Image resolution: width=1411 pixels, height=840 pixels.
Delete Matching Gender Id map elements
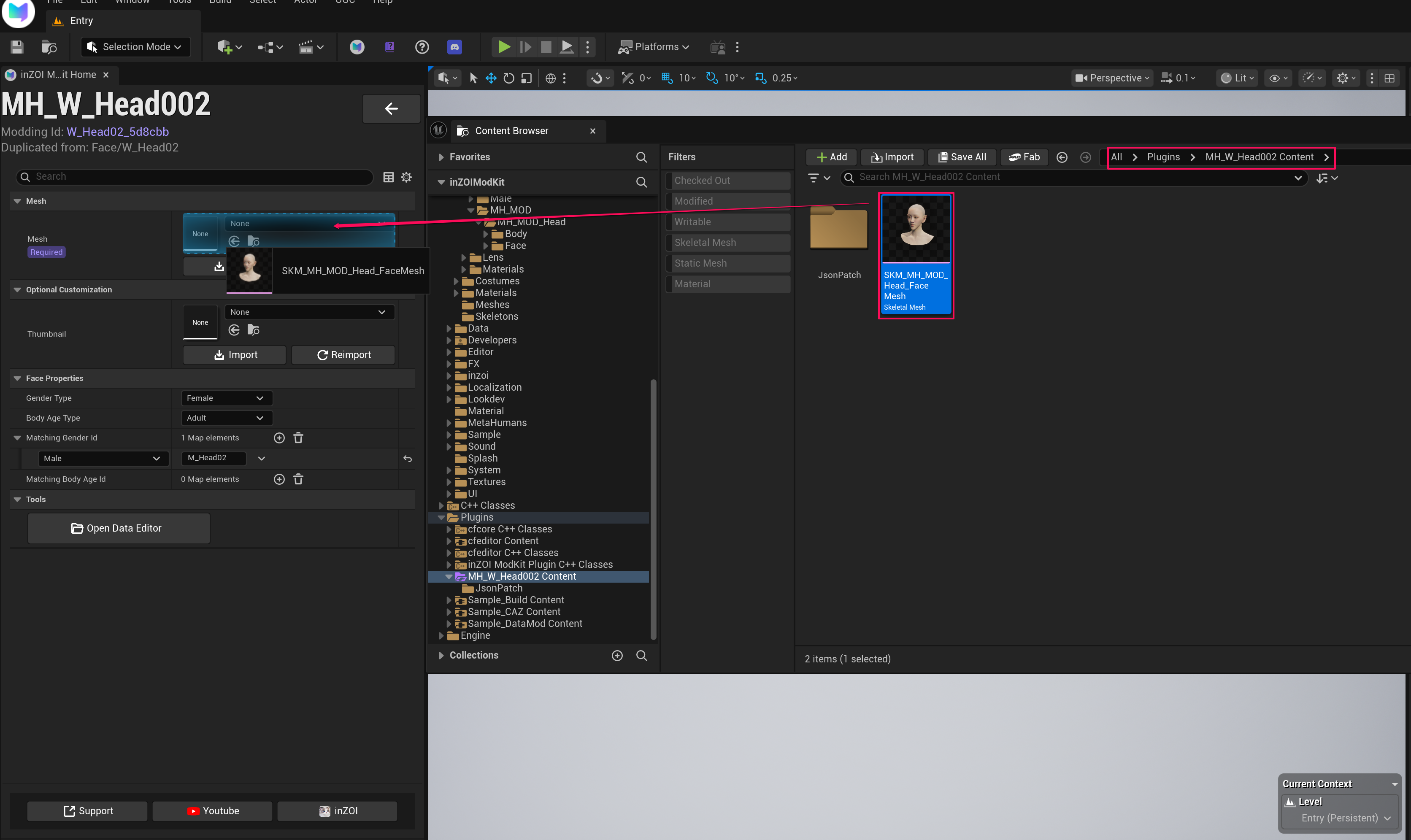point(298,438)
